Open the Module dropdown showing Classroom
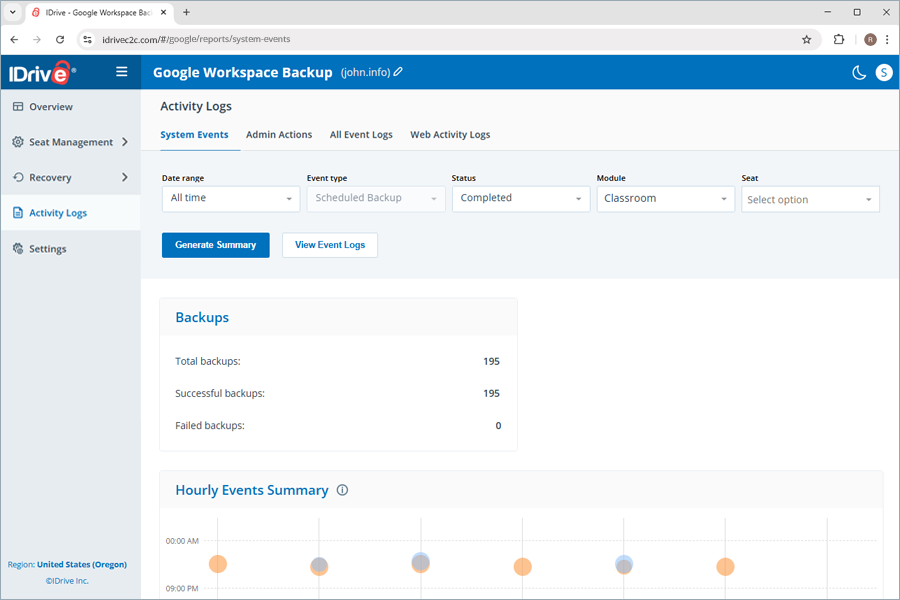 click(x=665, y=199)
